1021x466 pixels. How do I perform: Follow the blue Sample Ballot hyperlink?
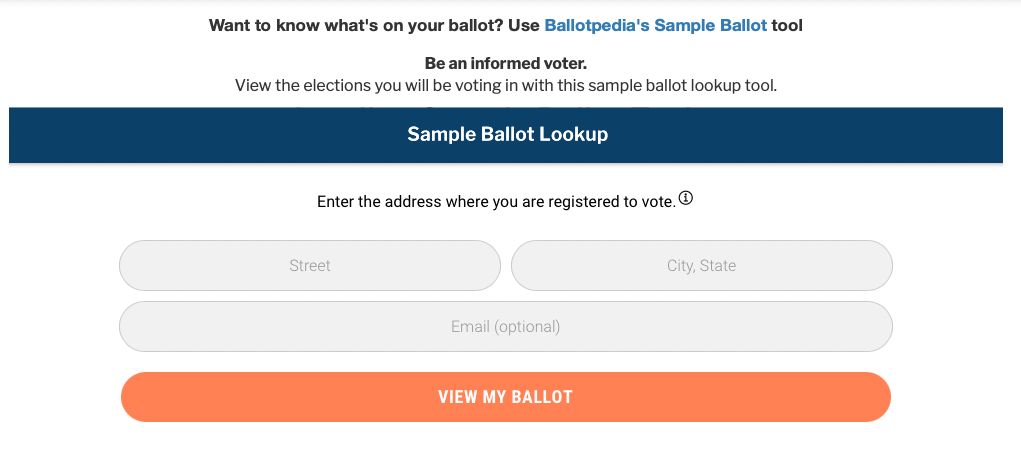coord(710,25)
